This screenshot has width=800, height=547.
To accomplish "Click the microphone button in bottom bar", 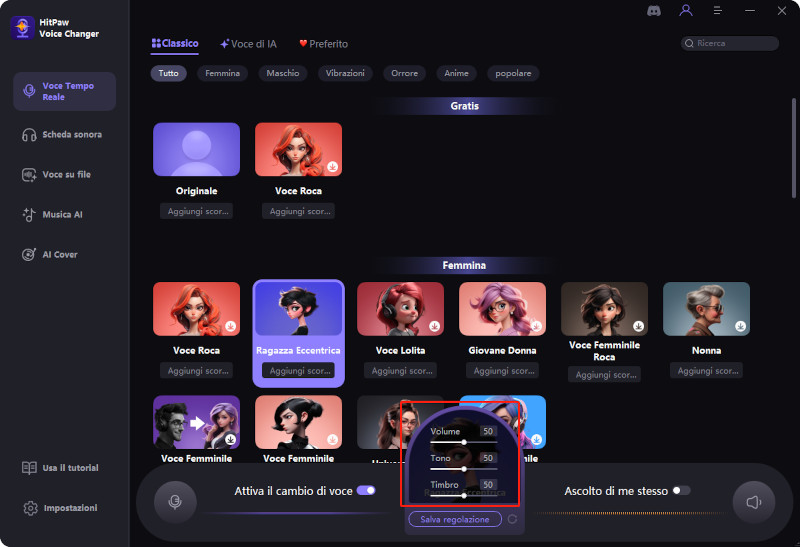I will (x=175, y=502).
